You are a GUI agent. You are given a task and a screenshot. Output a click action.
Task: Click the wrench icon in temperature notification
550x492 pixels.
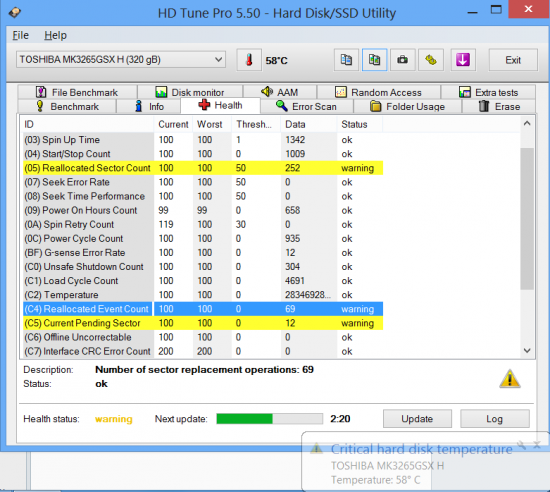click(x=522, y=445)
